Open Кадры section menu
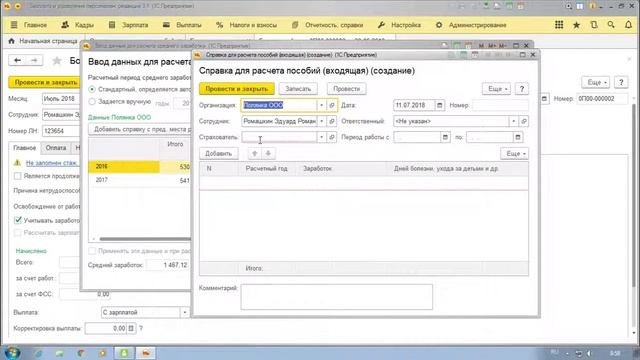Screen dimensions: 640x360 pyautogui.click(x=78, y=25)
